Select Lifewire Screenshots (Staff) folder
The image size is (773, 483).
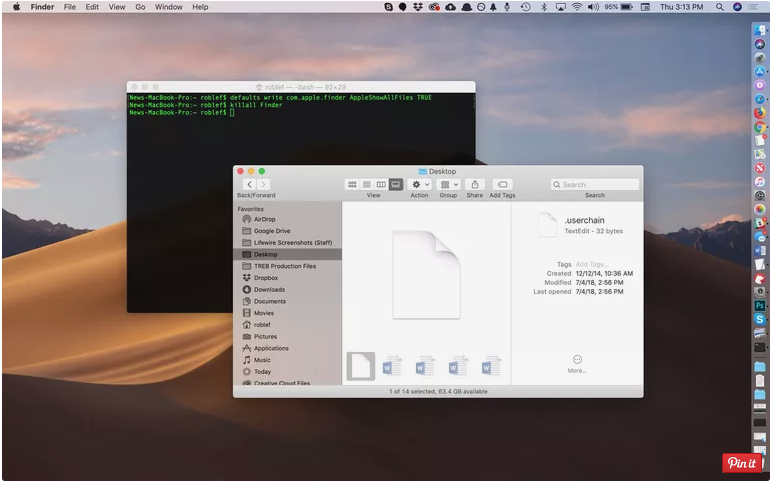[x=288, y=243]
